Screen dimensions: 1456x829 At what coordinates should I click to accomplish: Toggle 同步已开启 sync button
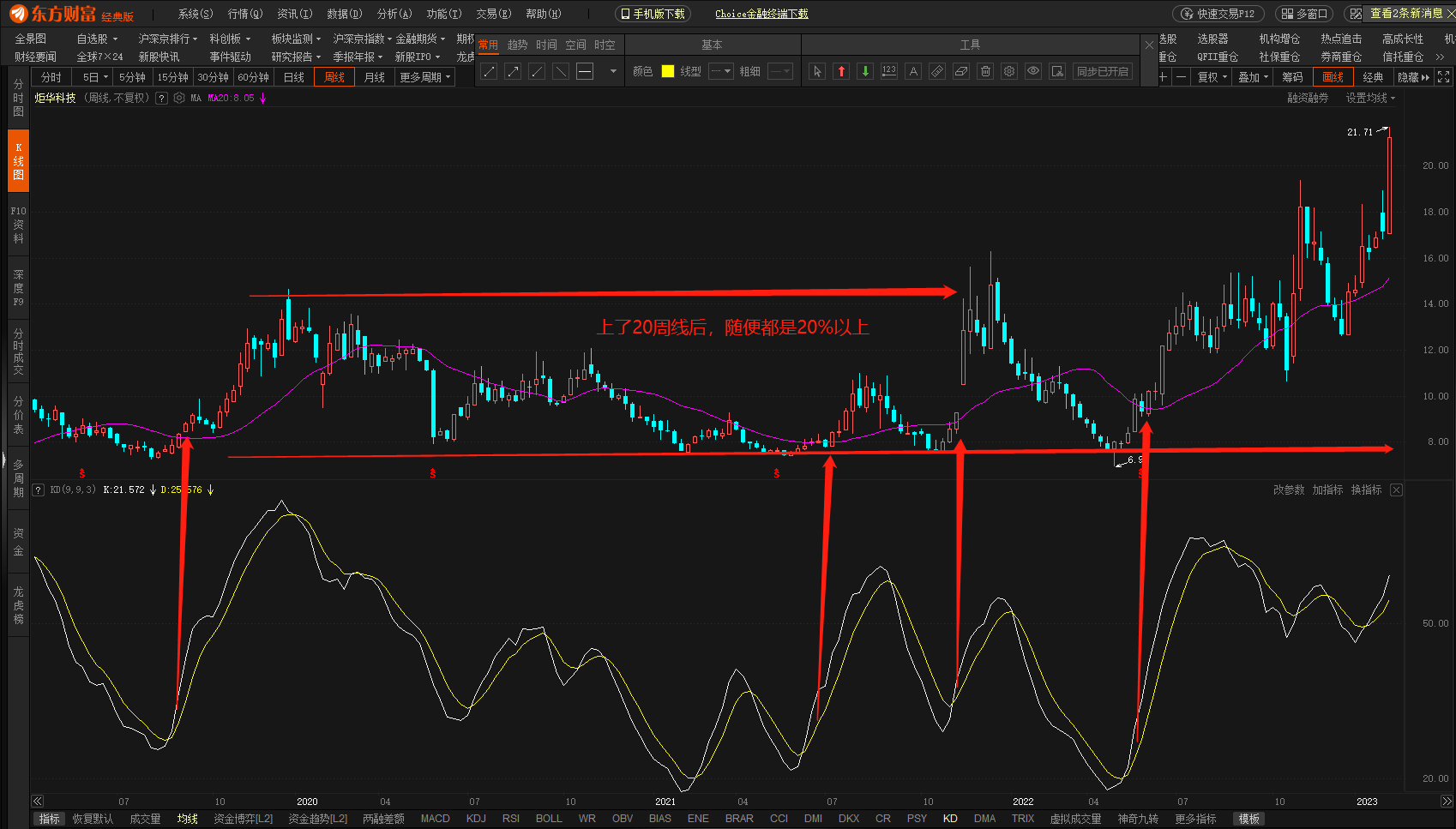click(x=1103, y=71)
